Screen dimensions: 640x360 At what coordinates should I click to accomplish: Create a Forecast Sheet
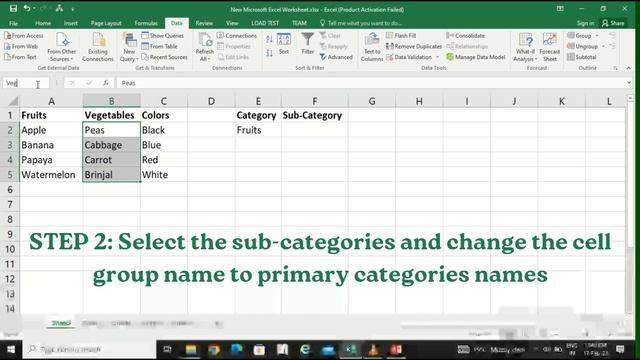549,47
